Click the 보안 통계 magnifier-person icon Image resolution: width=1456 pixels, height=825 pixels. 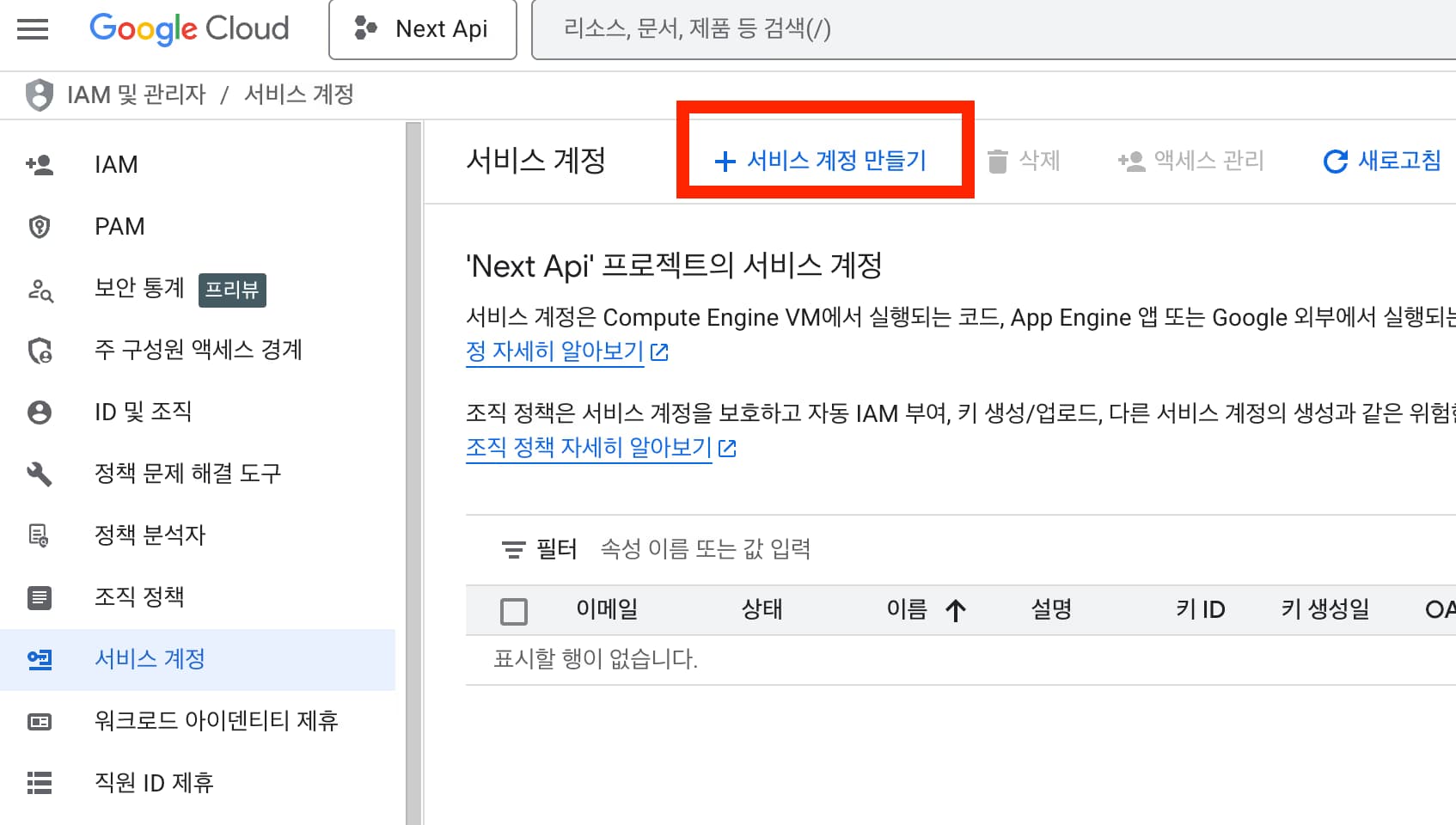tap(40, 291)
